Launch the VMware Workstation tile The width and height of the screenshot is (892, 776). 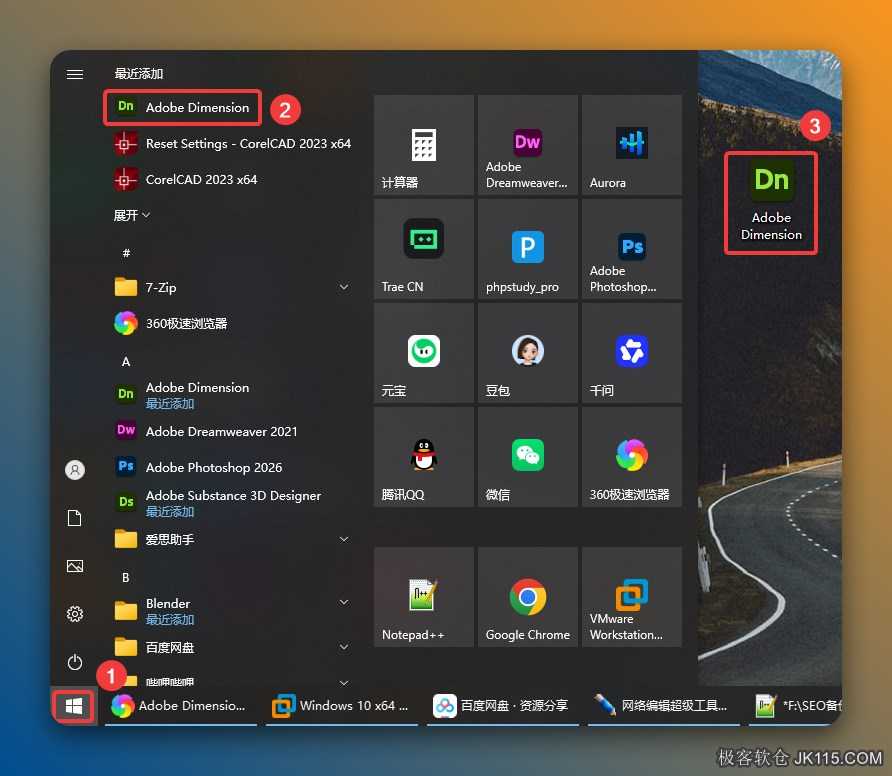point(632,597)
